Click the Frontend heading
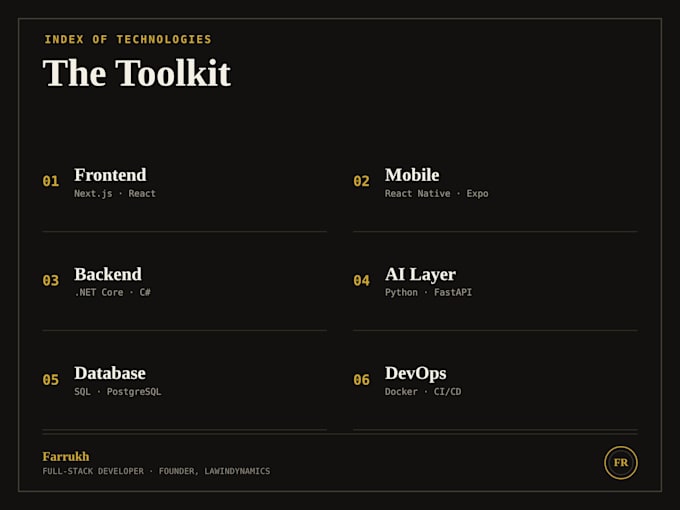The height and width of the screenshot is (510, 680). pos(110,175)
